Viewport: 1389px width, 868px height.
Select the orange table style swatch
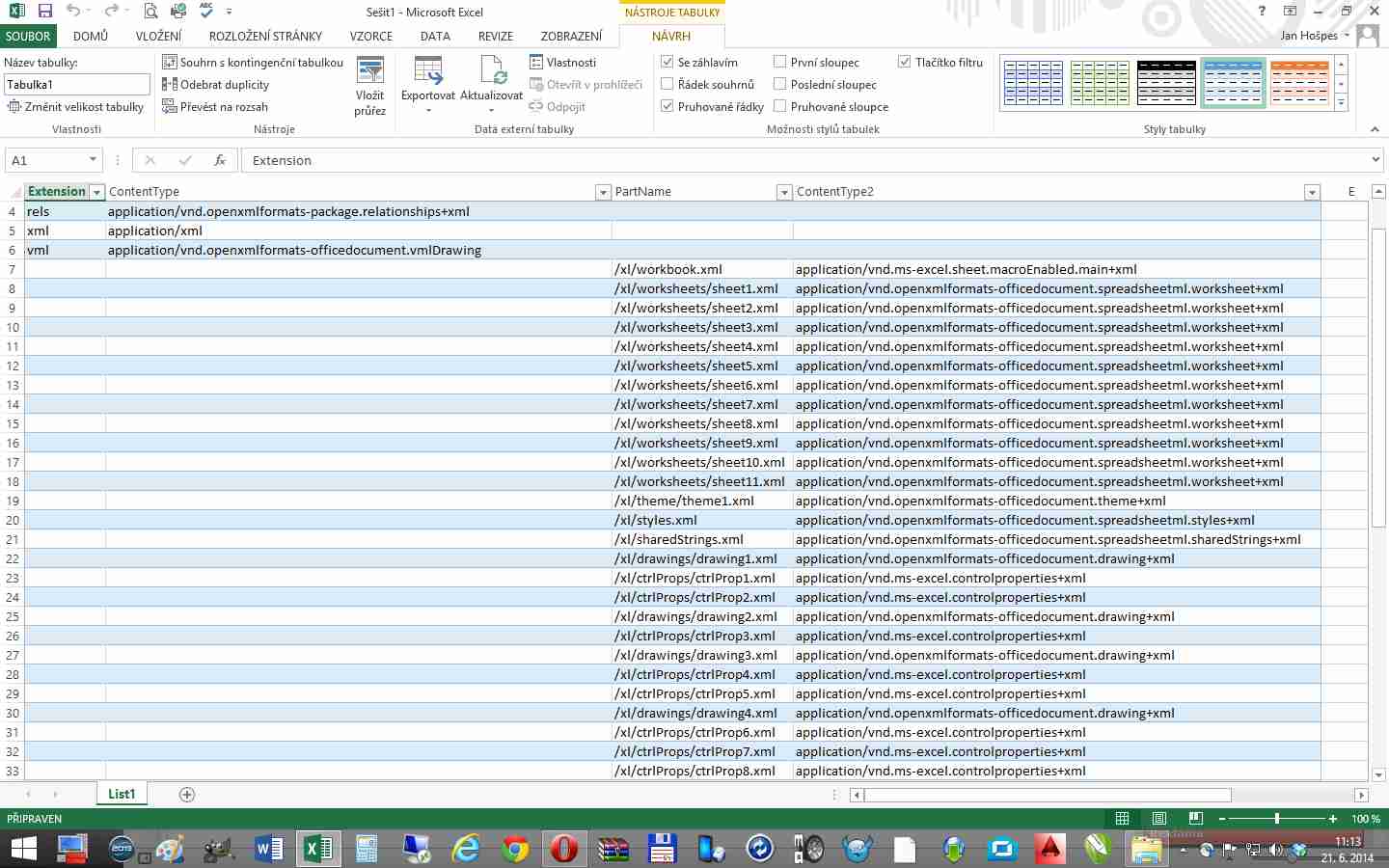(1299, 83)
